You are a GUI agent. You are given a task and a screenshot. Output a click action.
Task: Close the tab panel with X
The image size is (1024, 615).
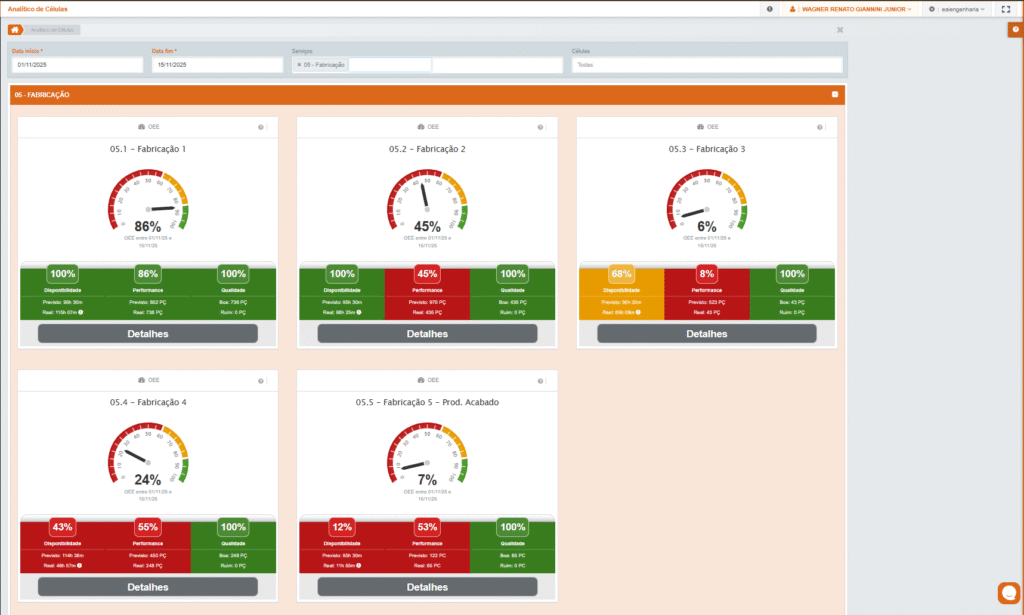[x=840, y=30]
